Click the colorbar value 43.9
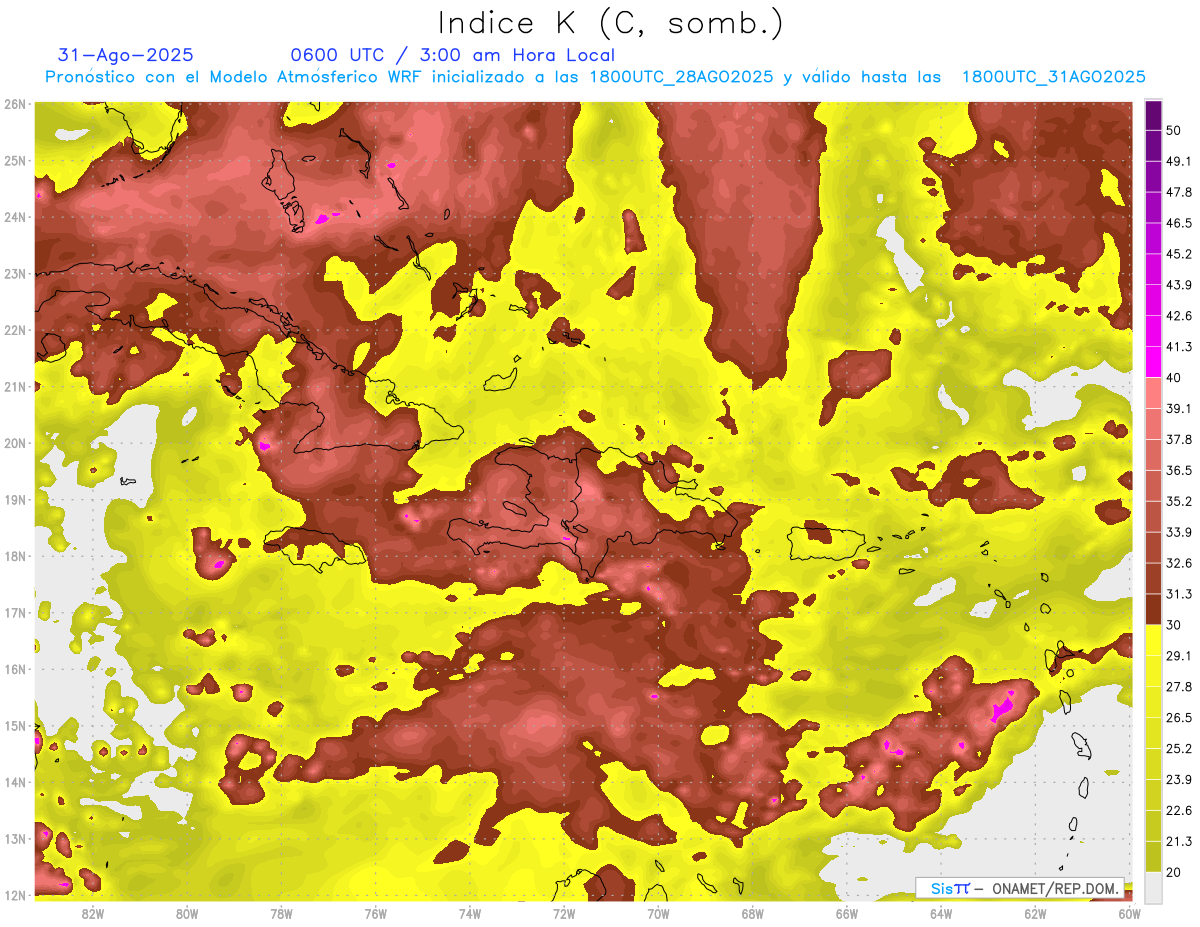Image resolution: width=1200 pixels, height=927 pixels. tap(1179, 285)
